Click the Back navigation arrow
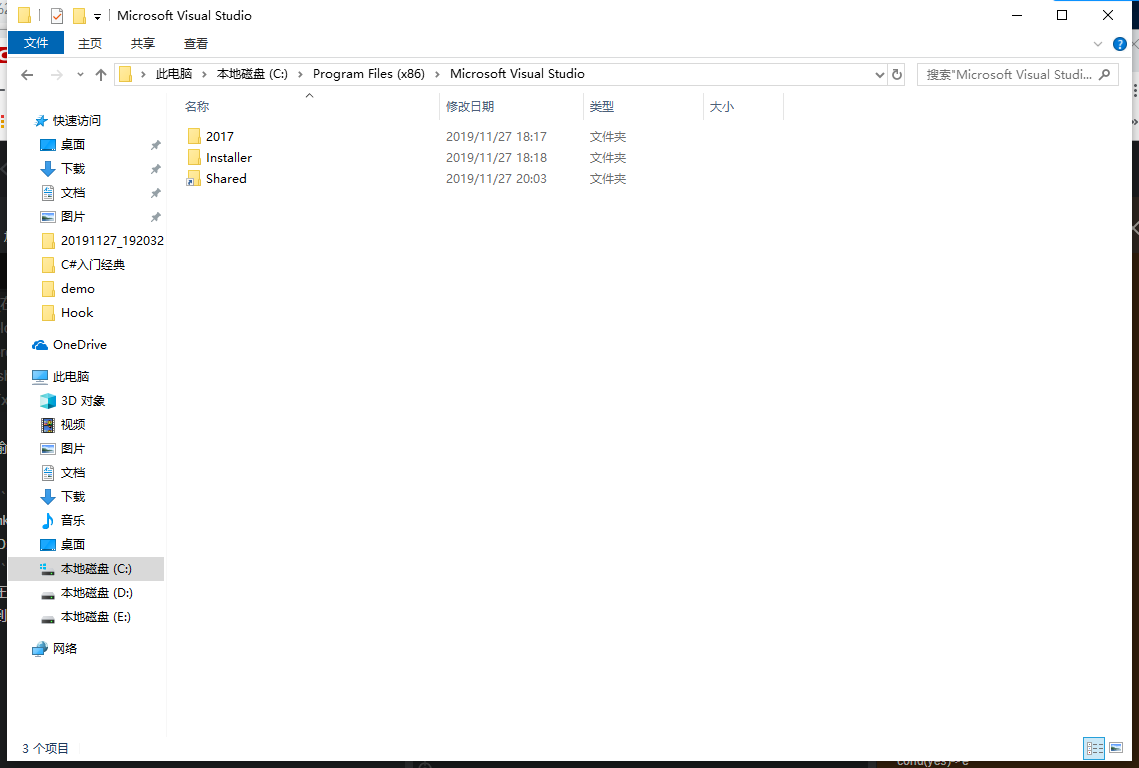The image size is (1139, 768). click(27, 75)
